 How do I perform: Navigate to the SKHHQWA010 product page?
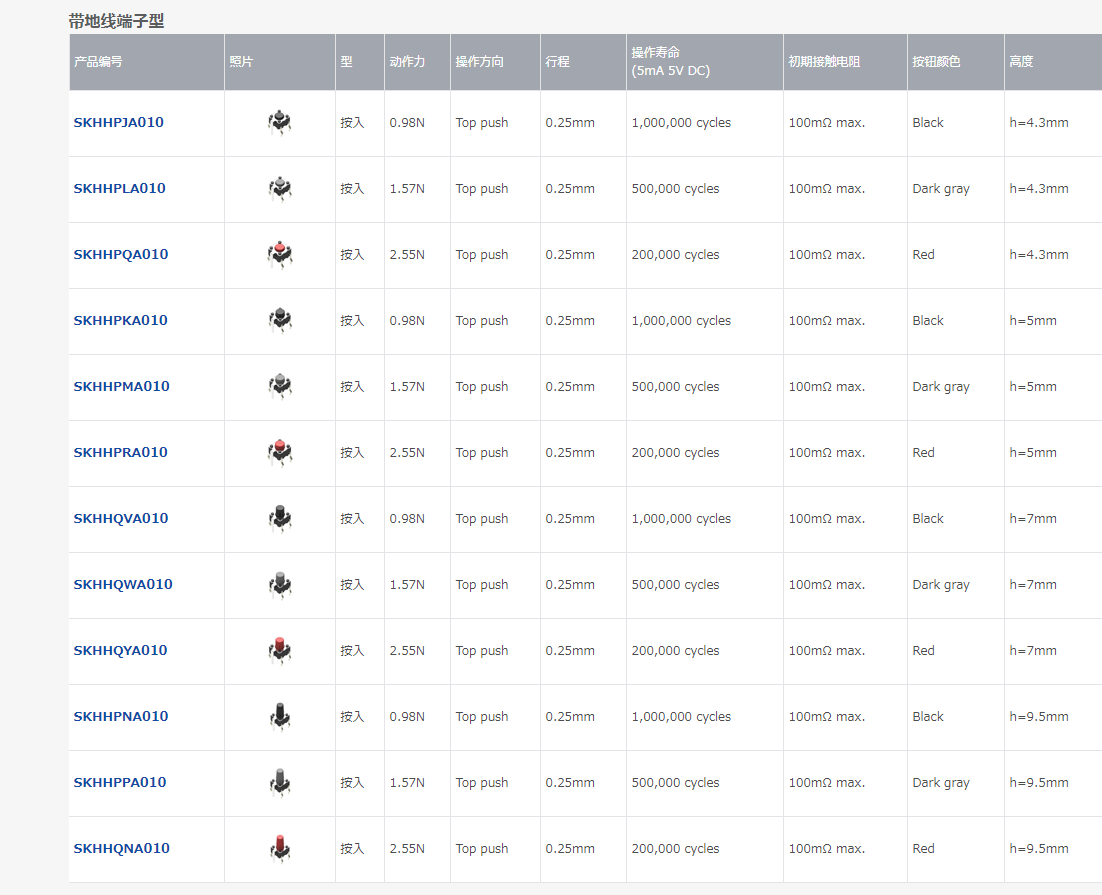122,585
